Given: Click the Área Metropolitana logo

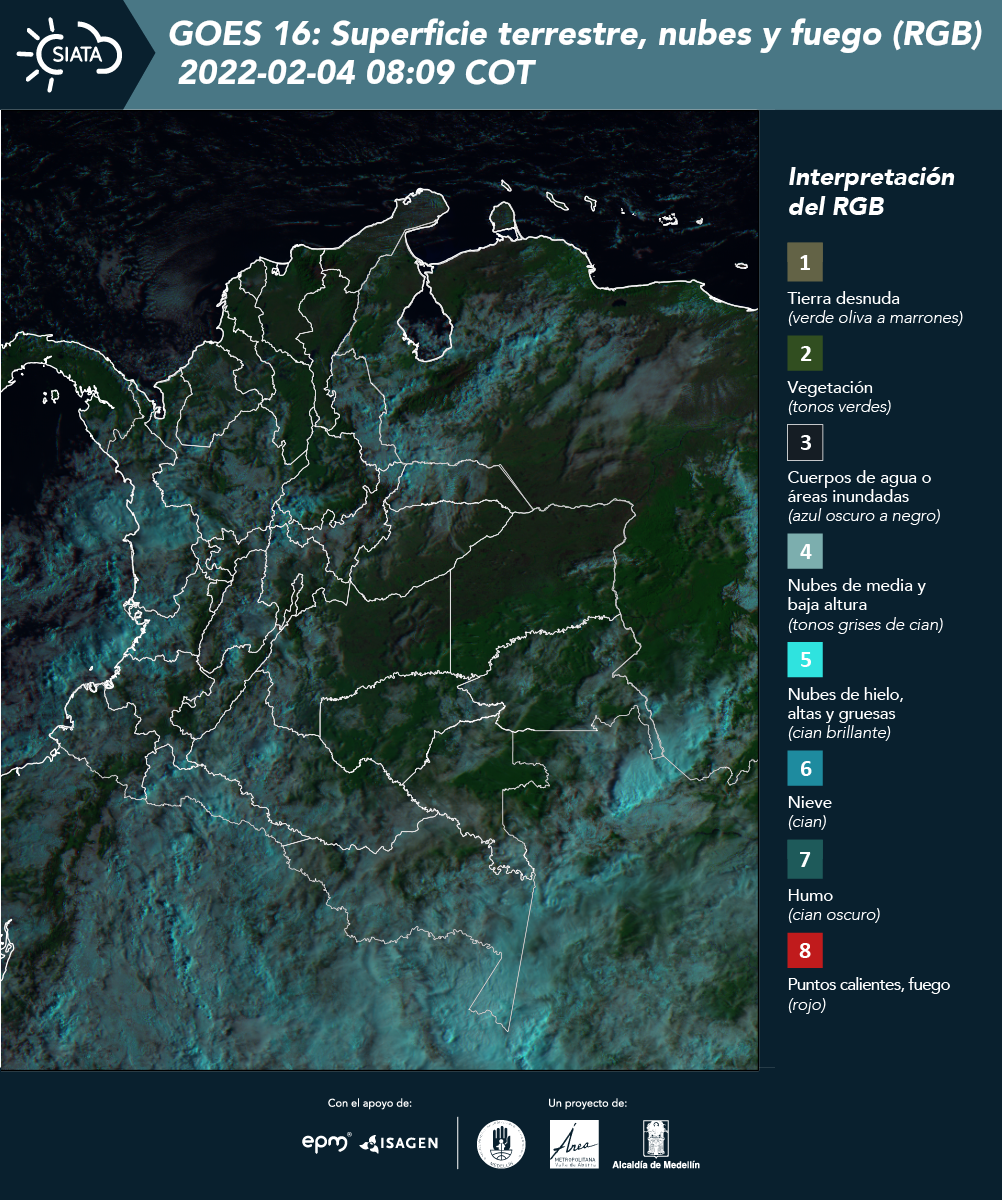Looking at the screenshot, I should click(575, 1144).
